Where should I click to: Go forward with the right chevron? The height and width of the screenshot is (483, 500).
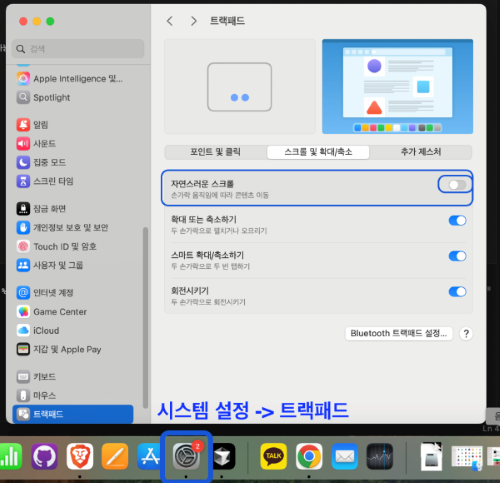(194, 21)
